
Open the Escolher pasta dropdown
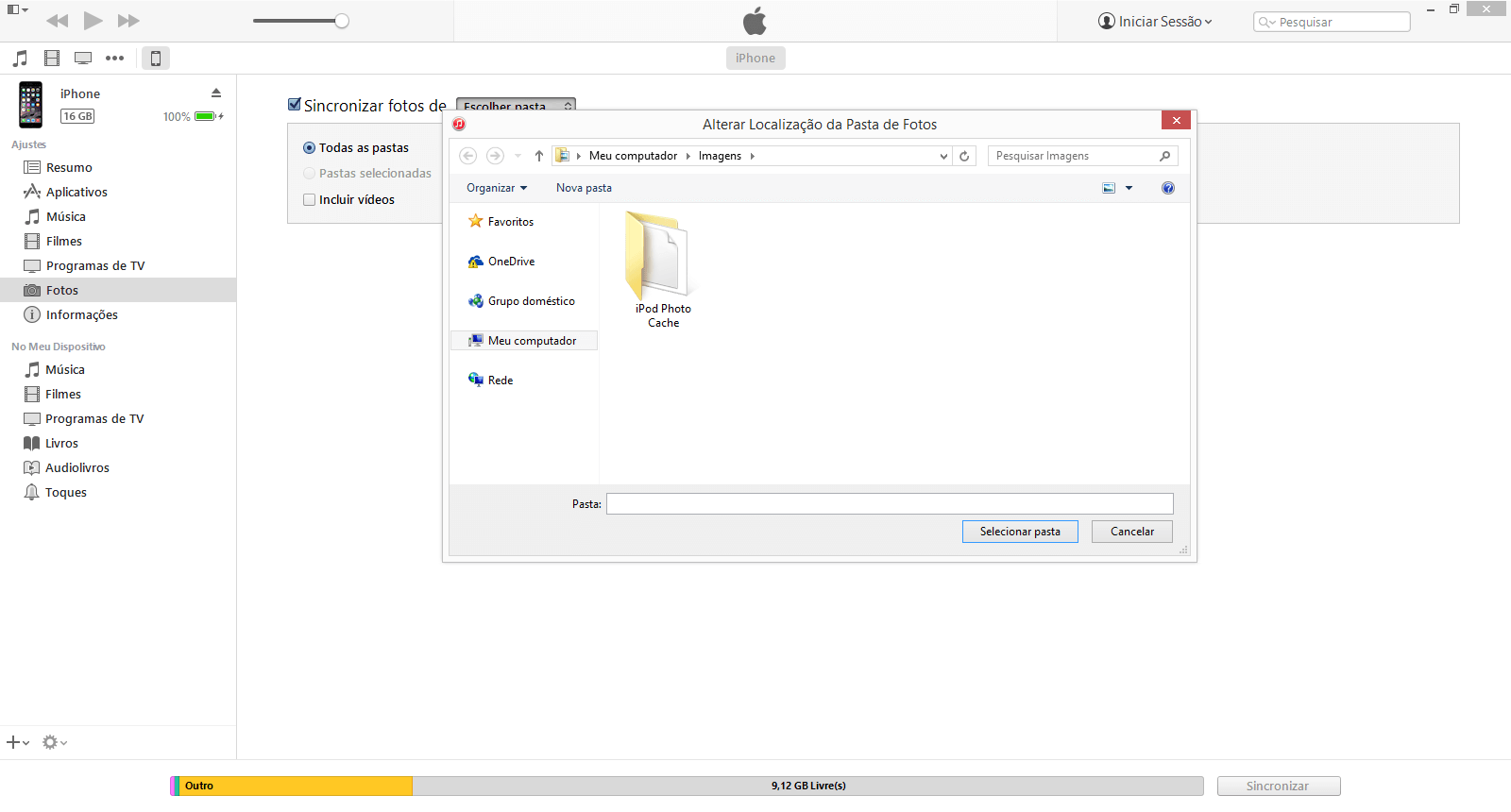pos(516,104)
